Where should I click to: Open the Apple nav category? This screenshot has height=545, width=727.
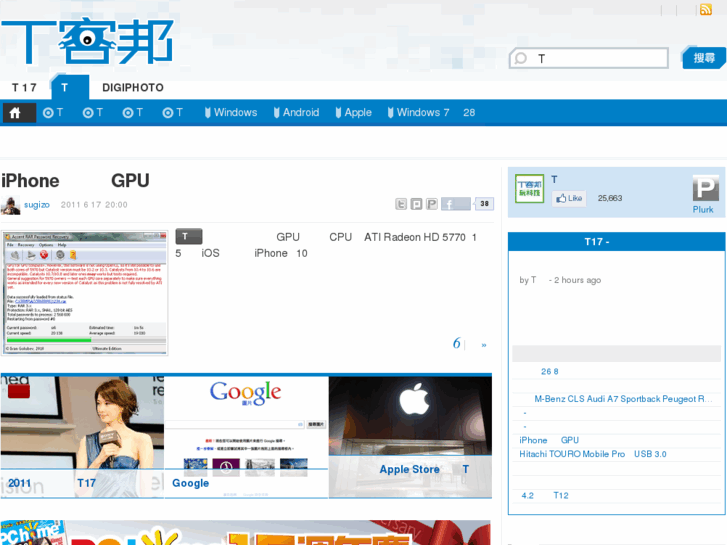pyautogui.click(x=353, y=113)
